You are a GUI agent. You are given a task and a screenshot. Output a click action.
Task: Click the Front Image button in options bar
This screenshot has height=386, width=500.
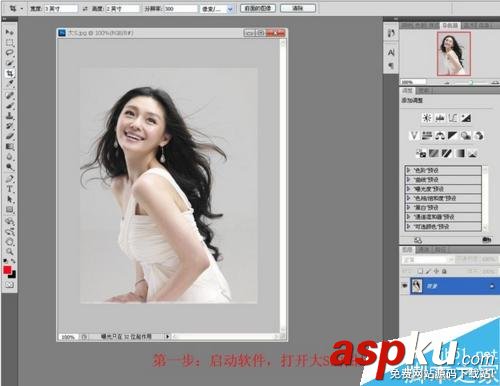coord(258,8)
